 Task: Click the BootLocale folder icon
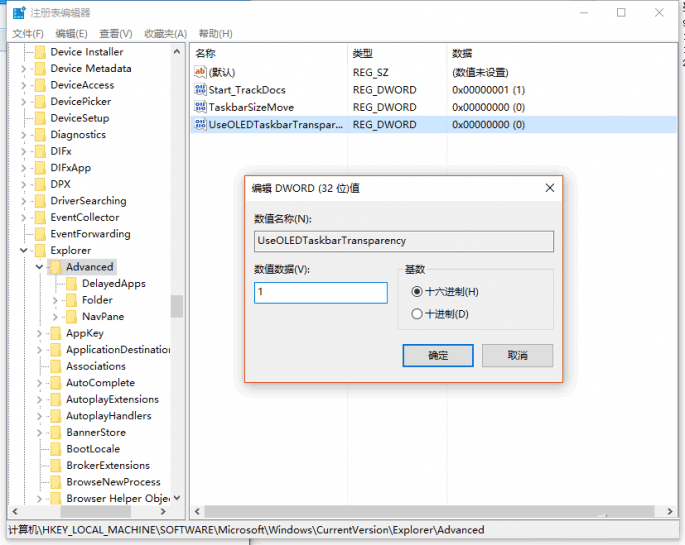coord(56,449)
